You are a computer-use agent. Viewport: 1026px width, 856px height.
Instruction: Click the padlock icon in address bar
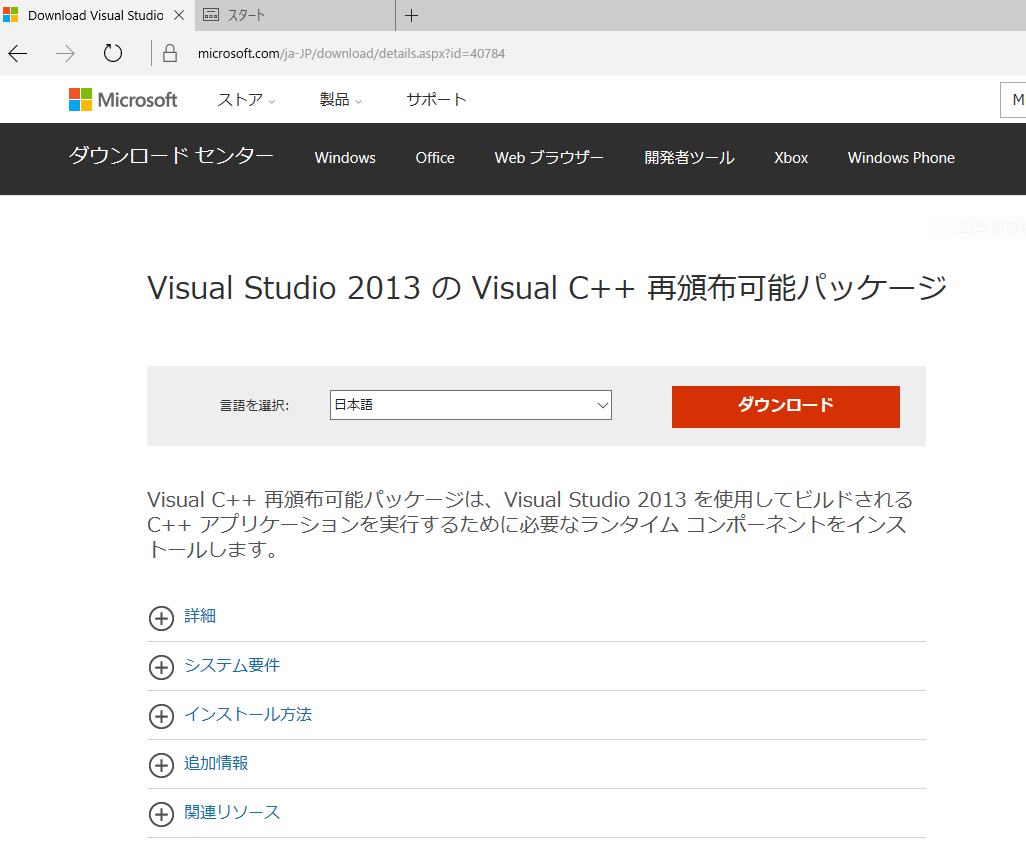[169, 53]
